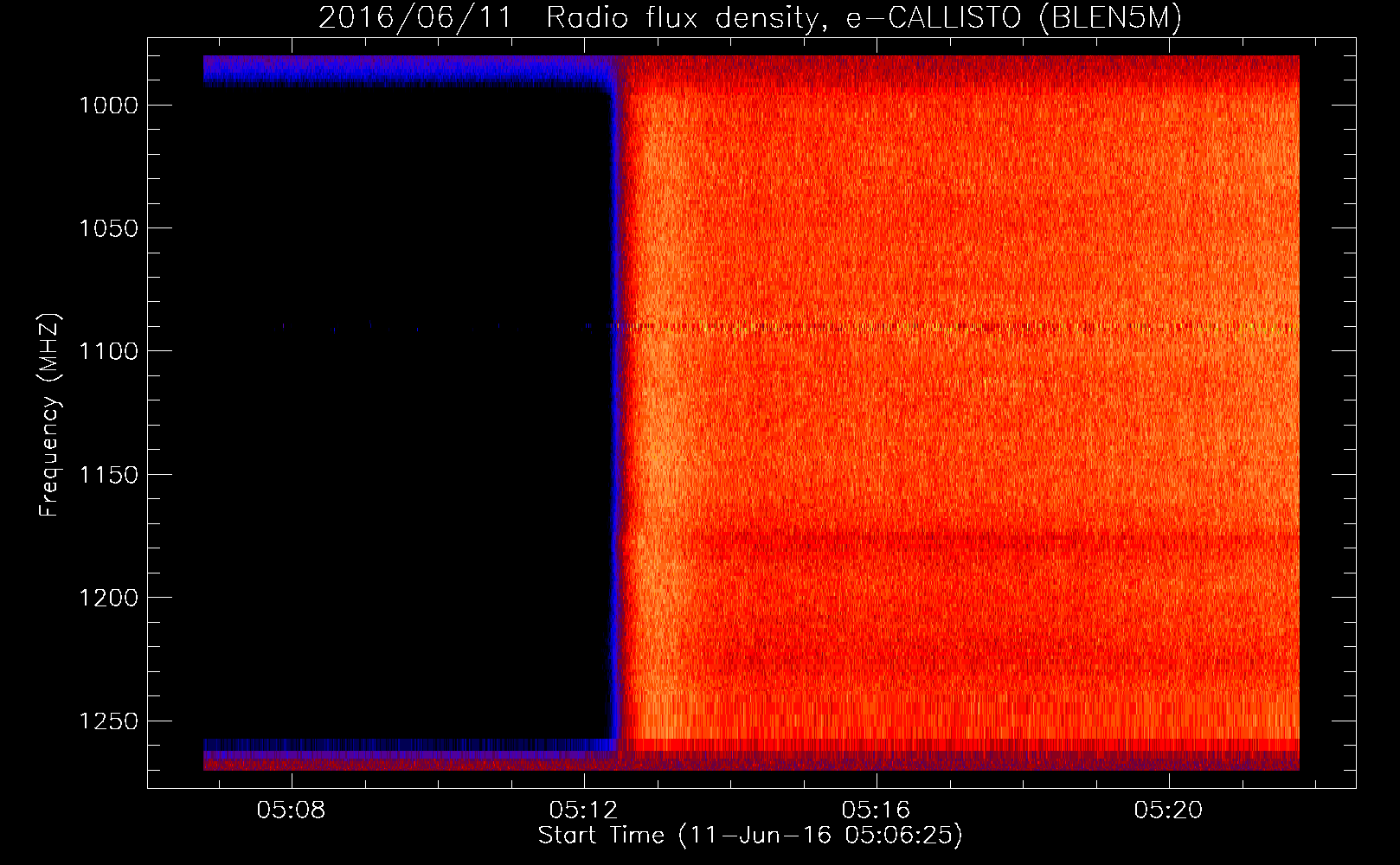Click the 05:16 time tick label
Screen dimensions: 1400x865
(877, 811)
